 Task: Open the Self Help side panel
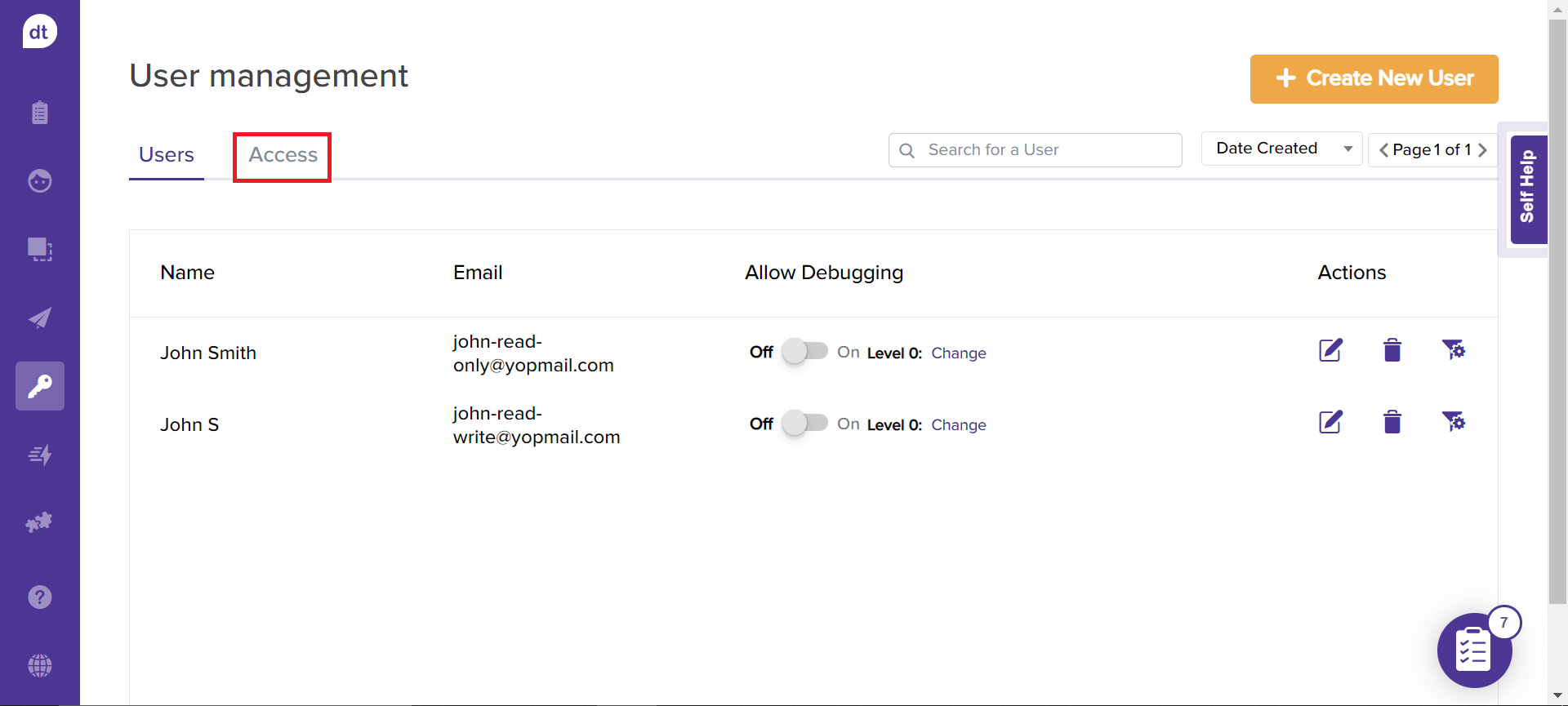point(1527,189)
